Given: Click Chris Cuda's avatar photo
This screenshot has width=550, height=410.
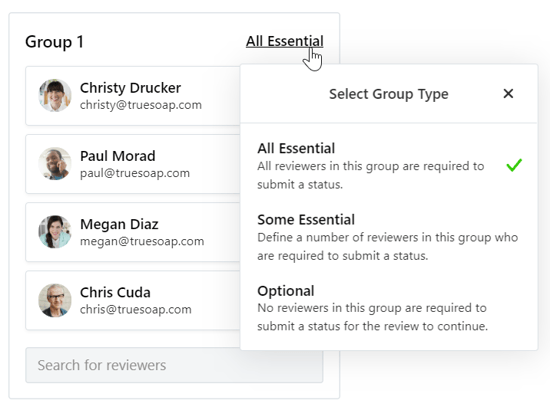Looking at the screenshot, I should [x=55, y=300].
